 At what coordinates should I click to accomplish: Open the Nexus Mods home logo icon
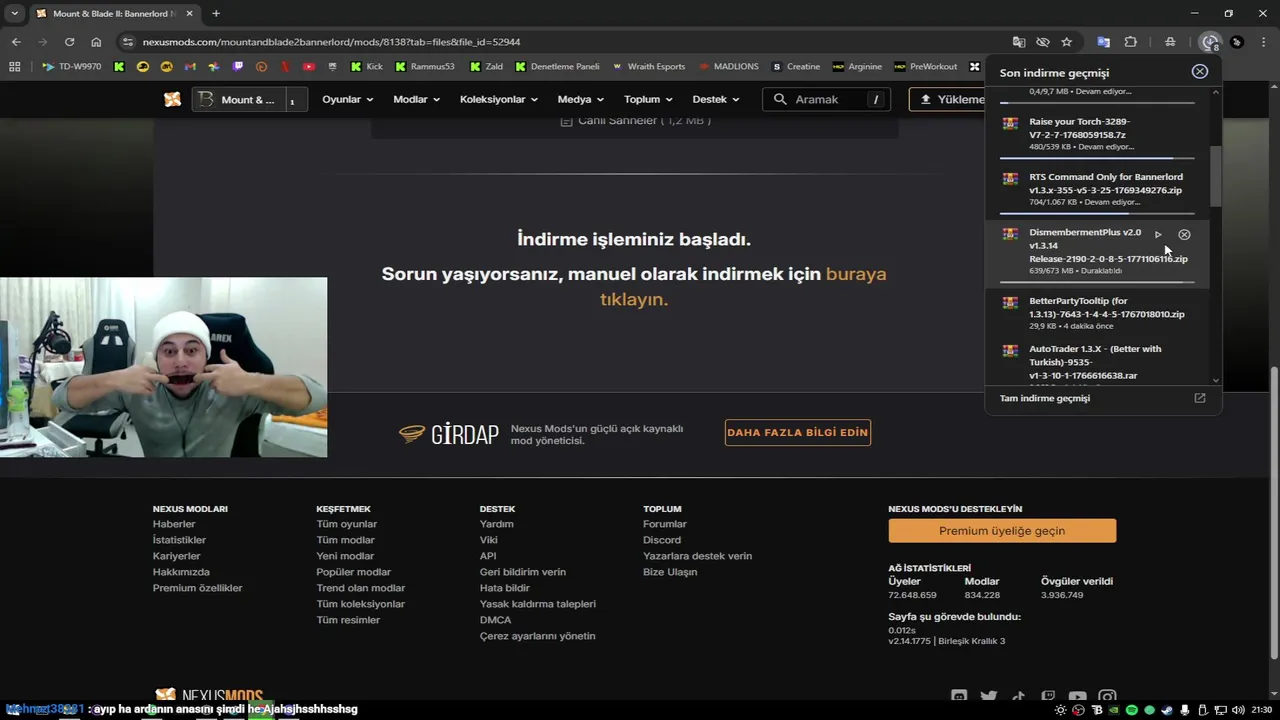point(173,99)
